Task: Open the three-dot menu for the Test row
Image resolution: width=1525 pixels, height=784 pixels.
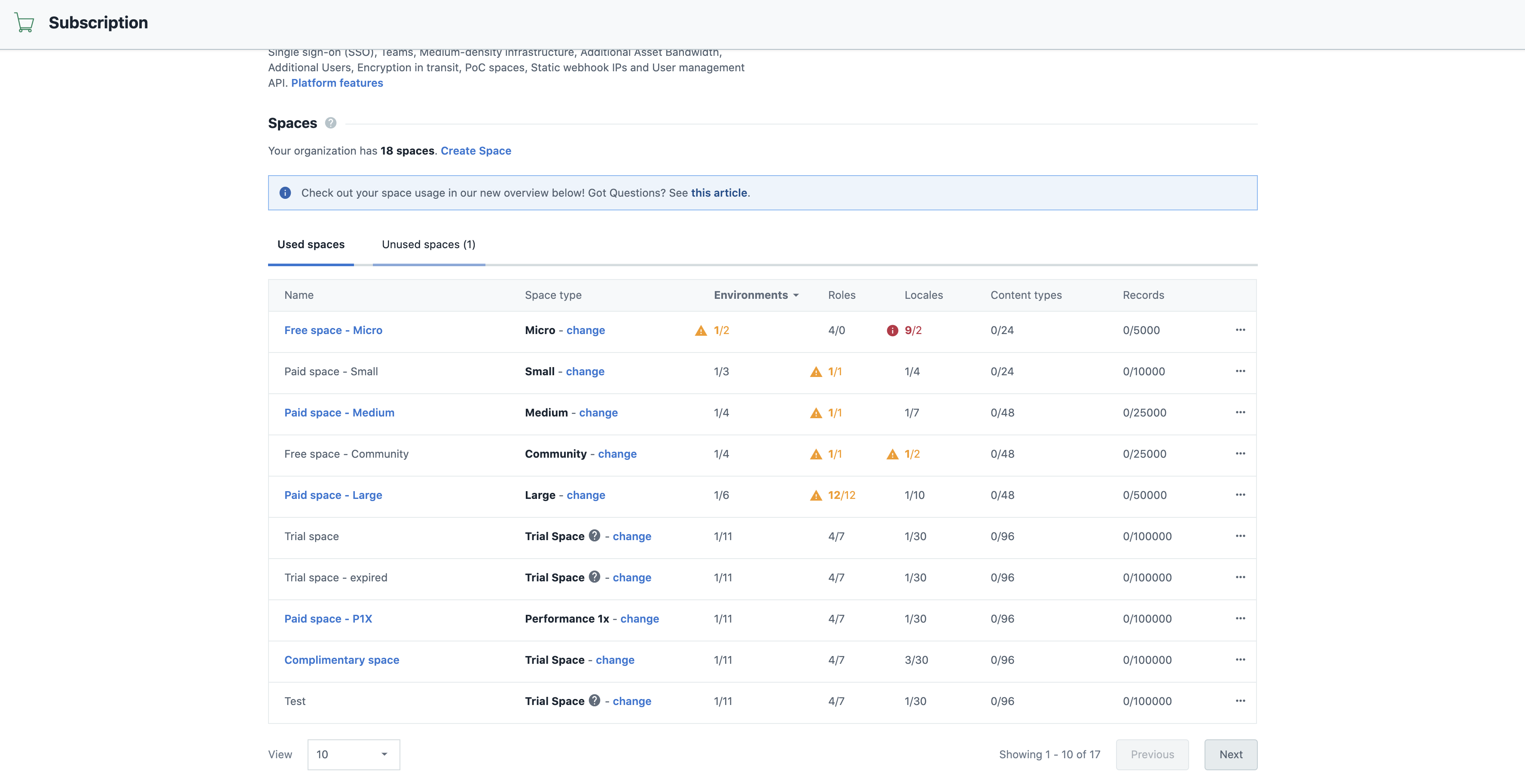Action: pos(1240,701)
